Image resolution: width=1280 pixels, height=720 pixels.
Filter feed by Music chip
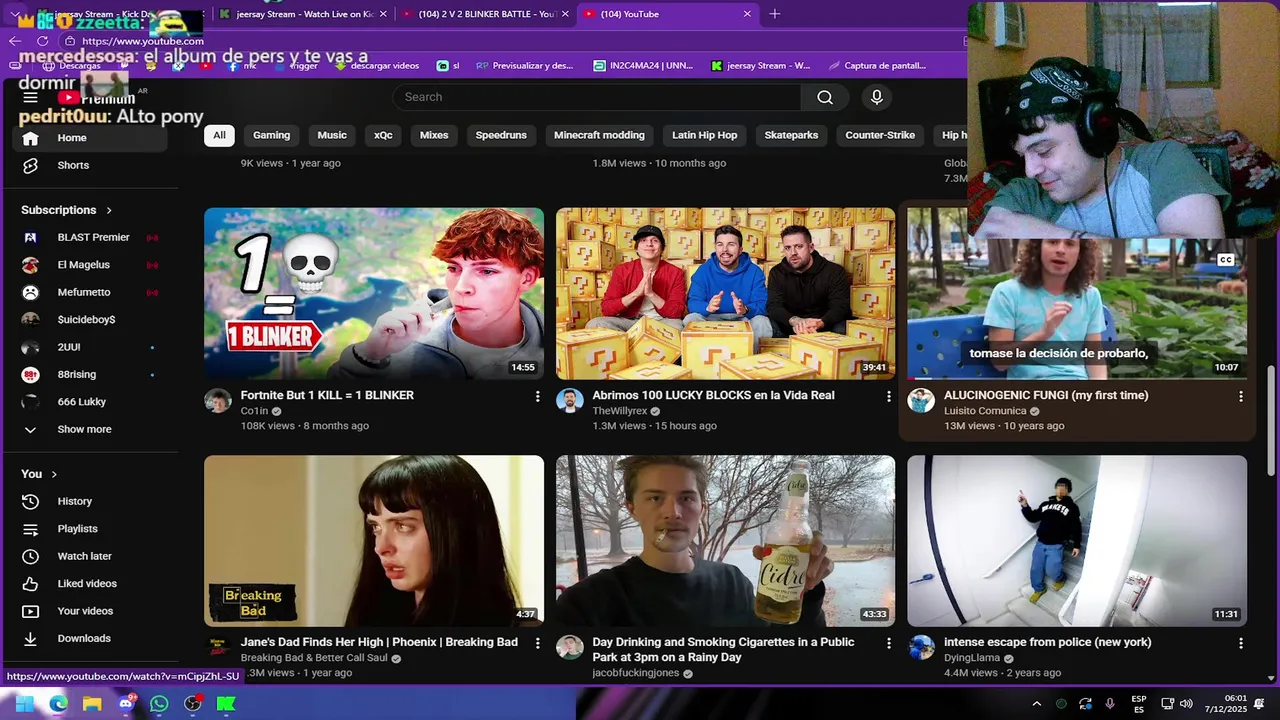(x=332, y=135)
